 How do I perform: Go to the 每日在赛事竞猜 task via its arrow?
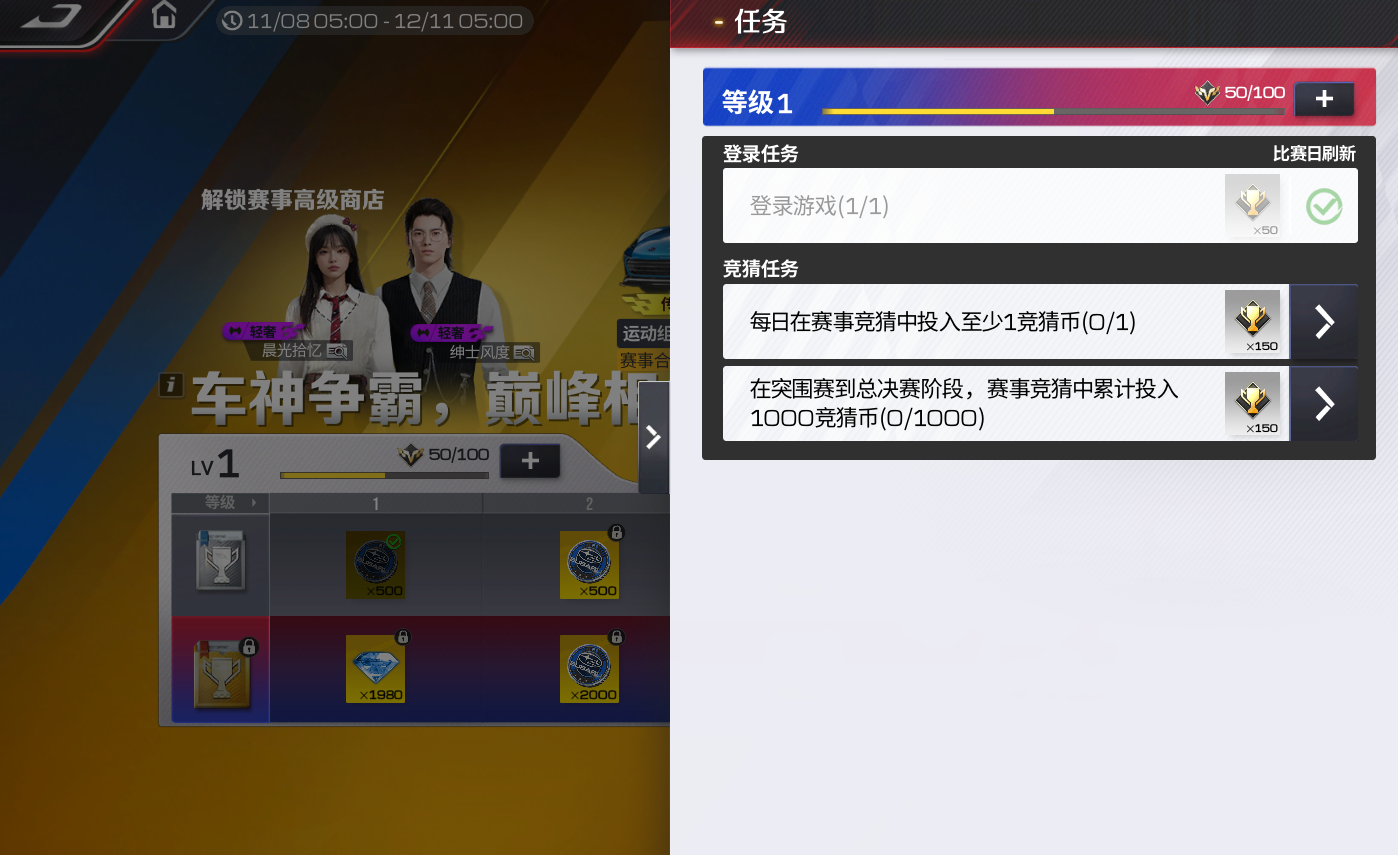(1324, 322)
